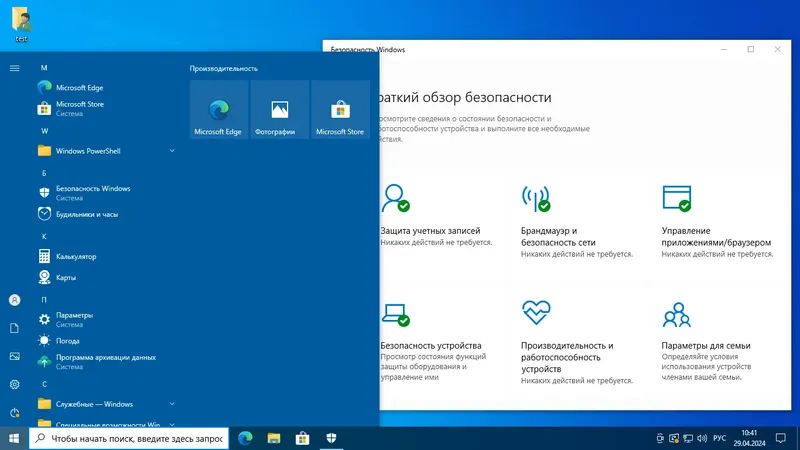800x450 pixels.
Task: Open Device performance and health heart icon
Action: click(x=536, y=312)
